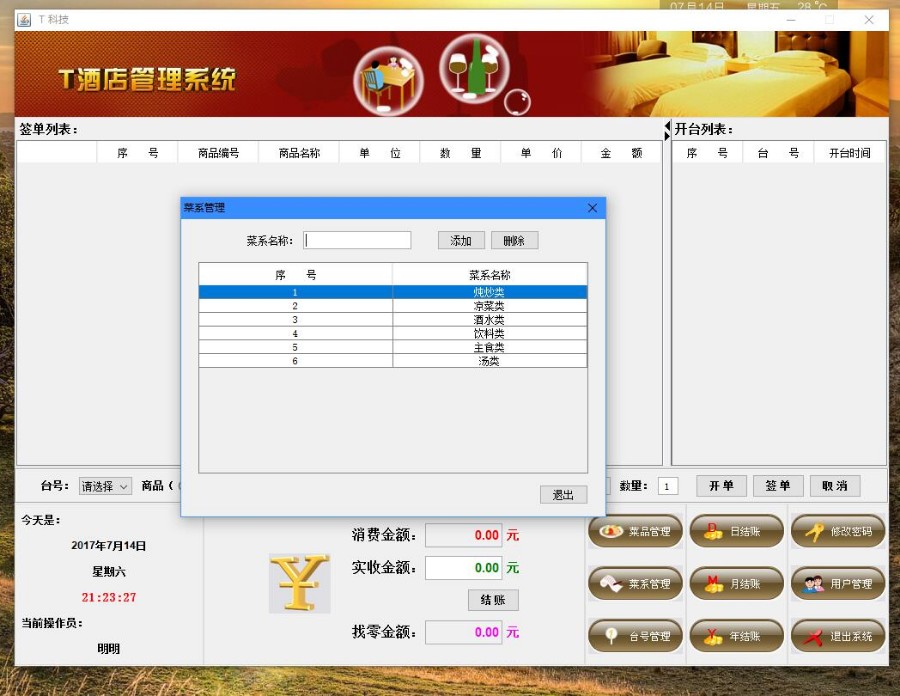Image resolution: width=900 pixels, height=696 pixels.
Task: Open 日结账 daily settlement button
Action: click(736, 531)
